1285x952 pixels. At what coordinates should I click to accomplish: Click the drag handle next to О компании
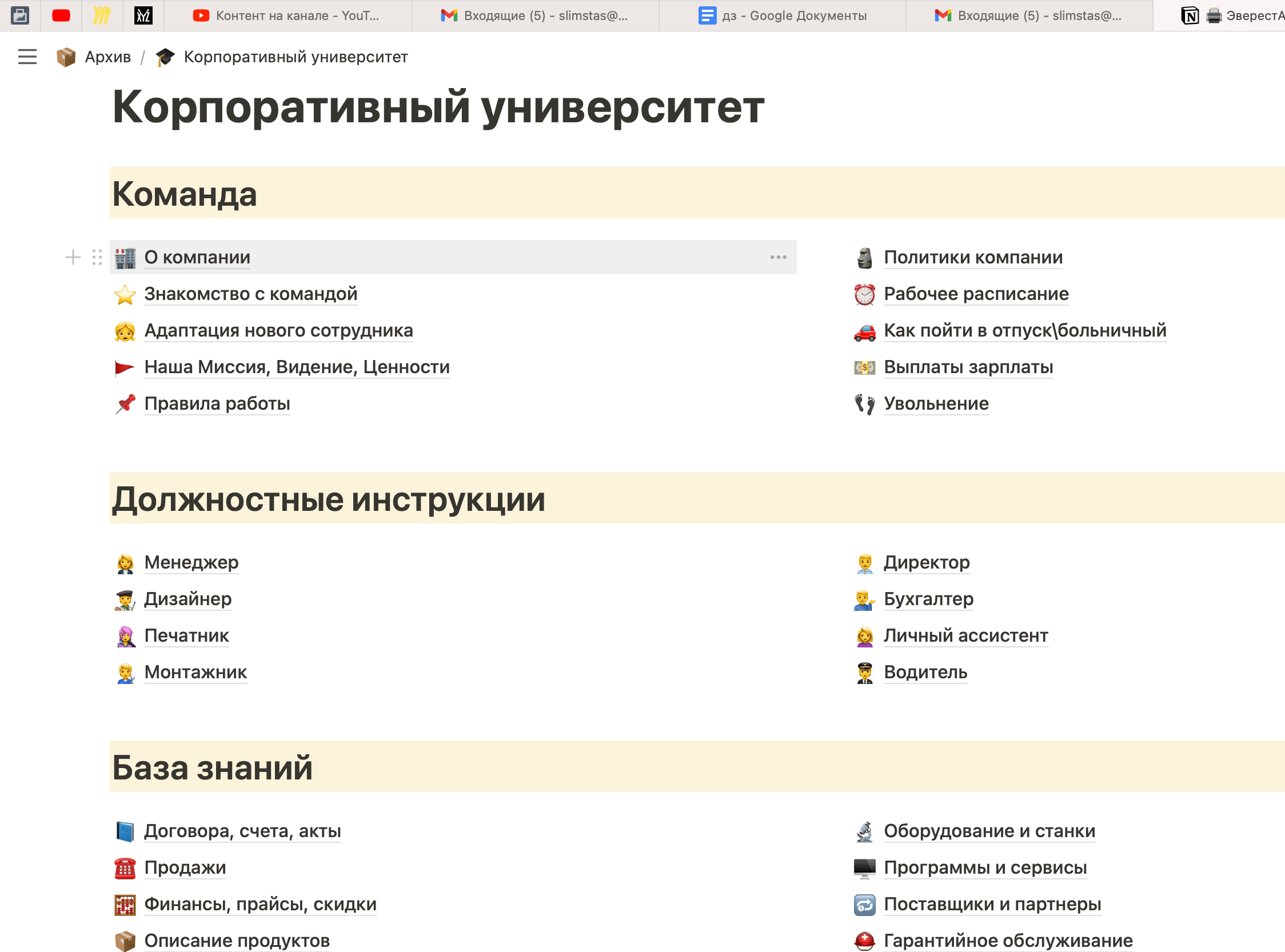[97, 257]
